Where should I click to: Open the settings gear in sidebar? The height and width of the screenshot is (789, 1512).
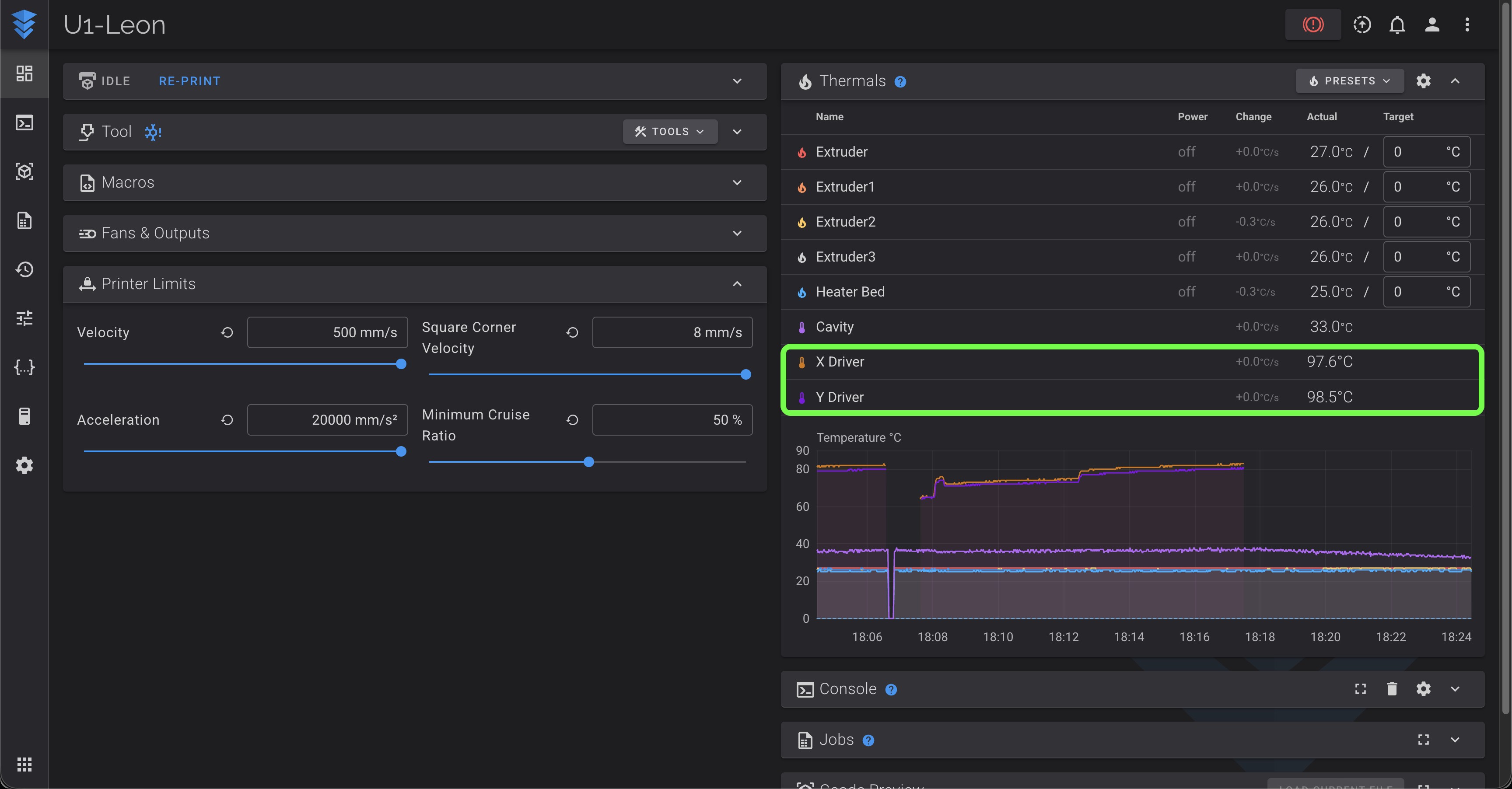pyautogui.click(x=24, y=465)
